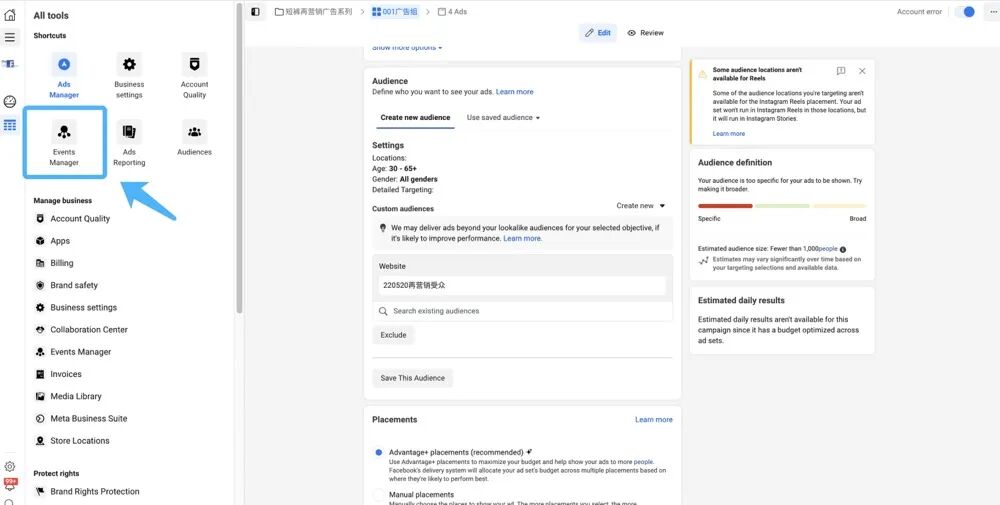Select the table grid icon in rail

click(x=10, y=125)
